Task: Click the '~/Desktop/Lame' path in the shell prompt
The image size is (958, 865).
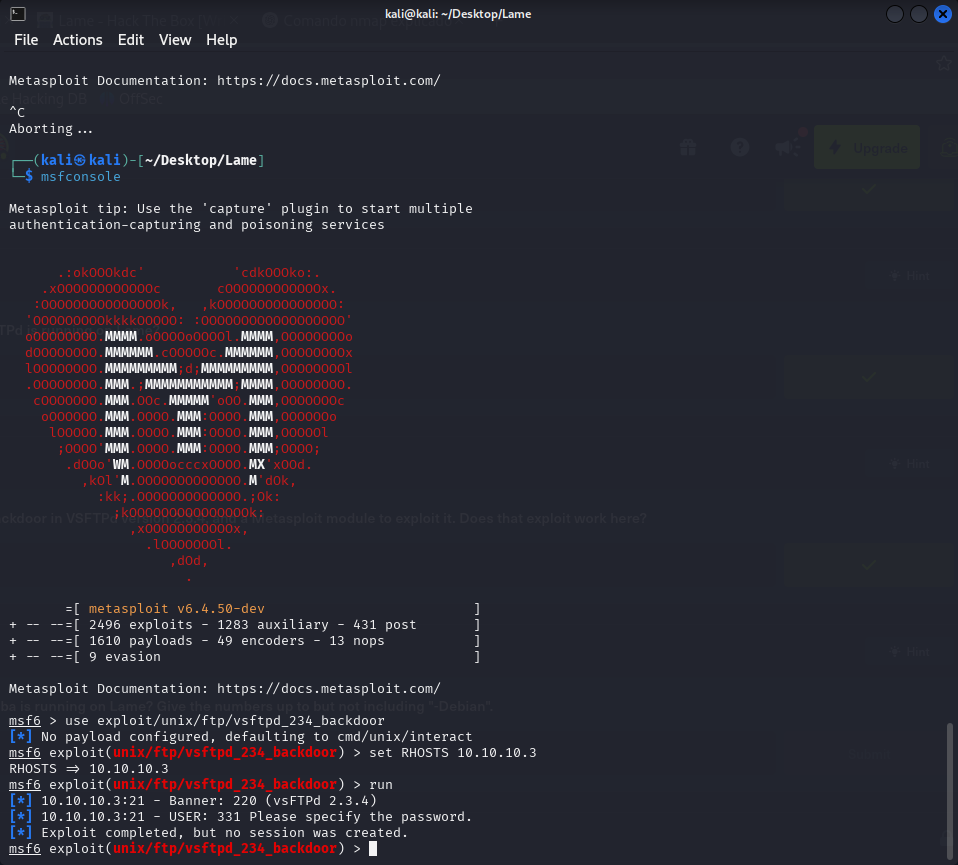Action: 201,160
